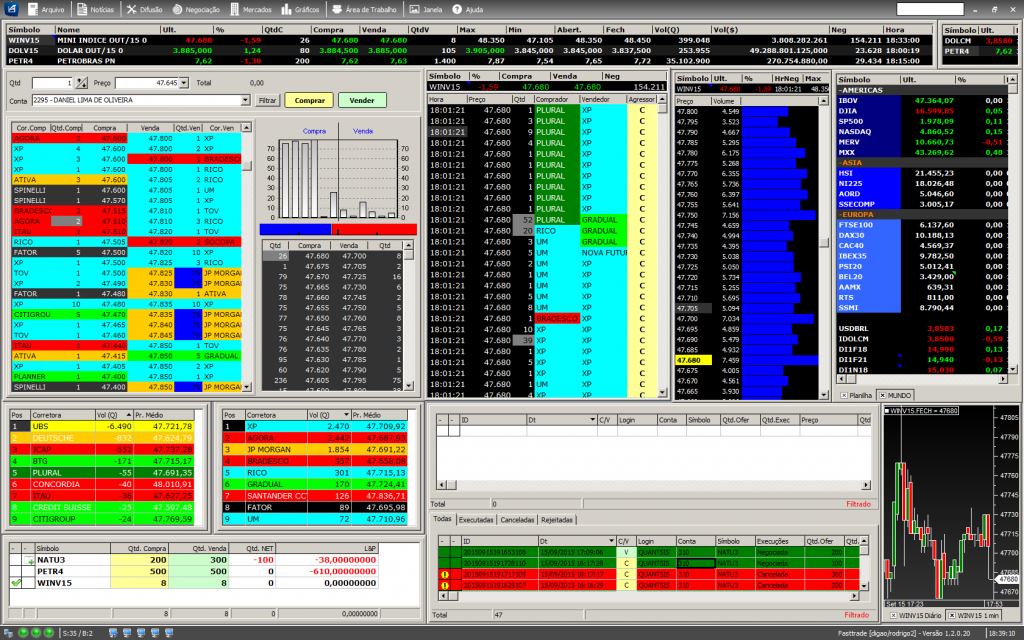
Task: Click the Negociação icon
Action: pos(197,9)
